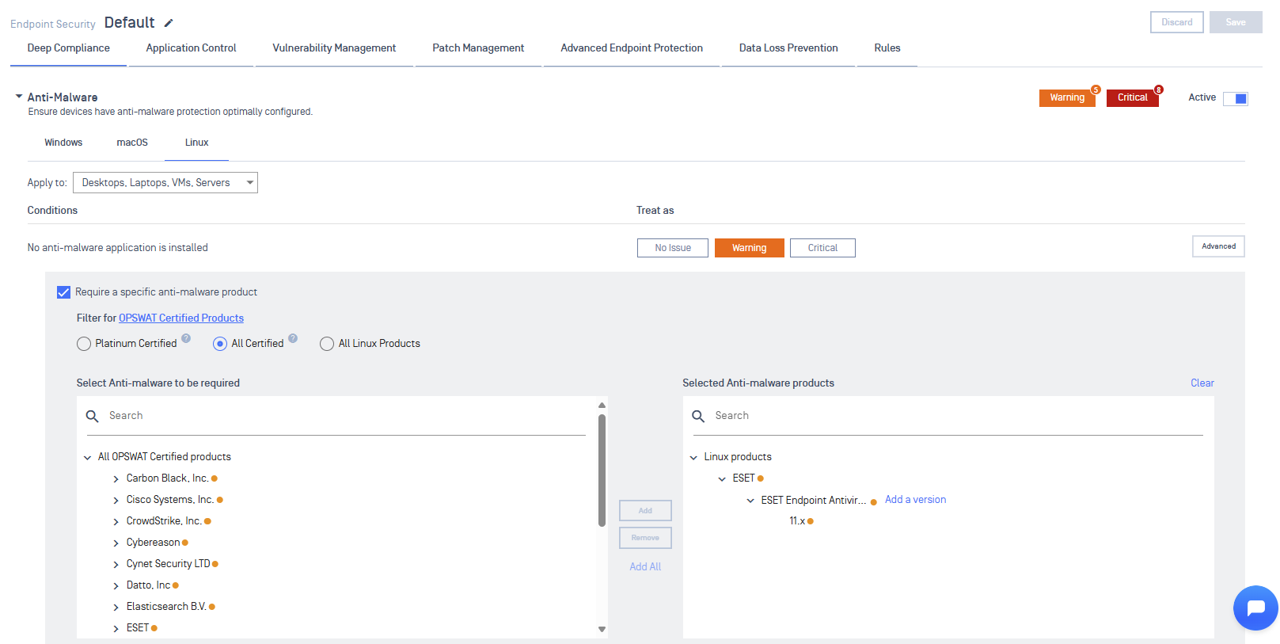Click the scroll up arrow of product list

(x=602, y=405)
